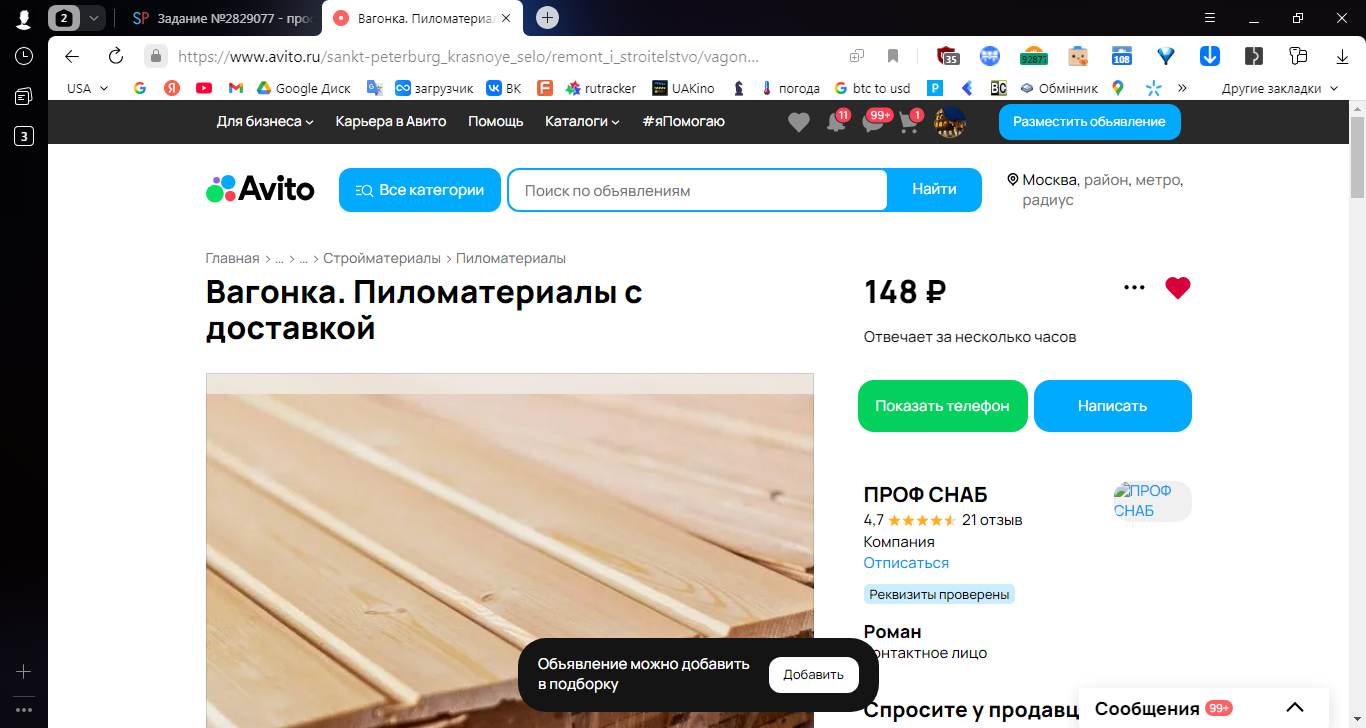Click the Написать button
This screenshot has width=1366, height=728.
pos(1112,406)
